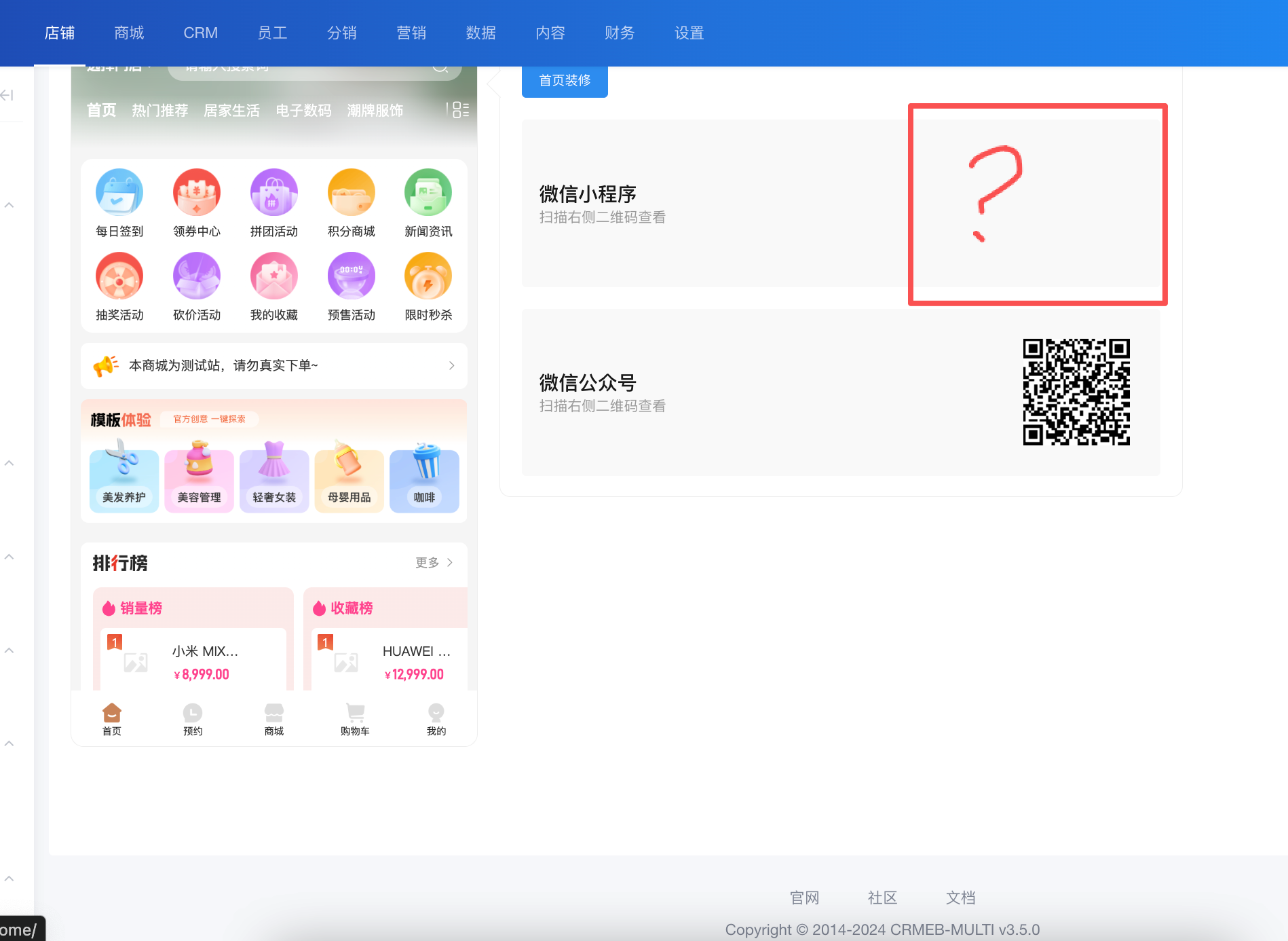Open category grid icon beside 潮牌服饰
1288x941 pixels.
coord(461,110)
